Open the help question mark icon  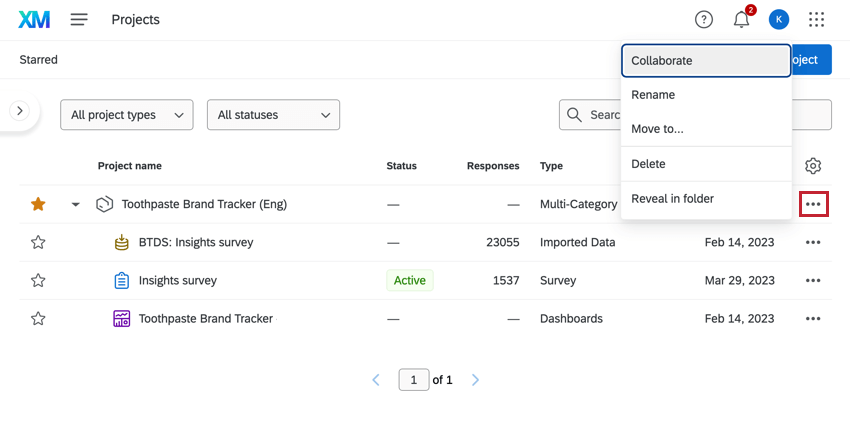click(704, 20)
